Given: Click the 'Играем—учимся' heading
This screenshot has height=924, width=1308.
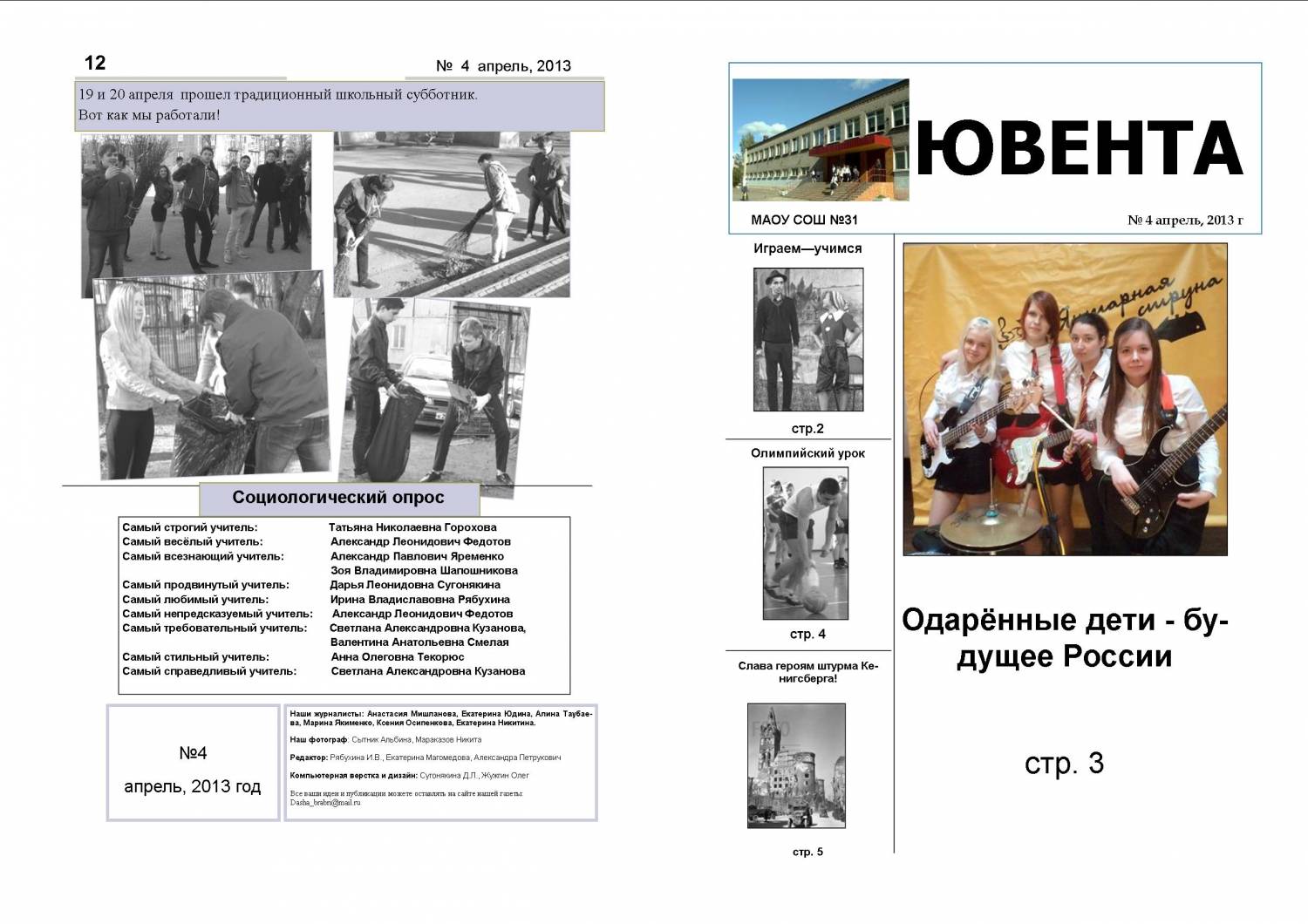Looking at the screenshot, I should pyautogui.click(x=807, y=248).
